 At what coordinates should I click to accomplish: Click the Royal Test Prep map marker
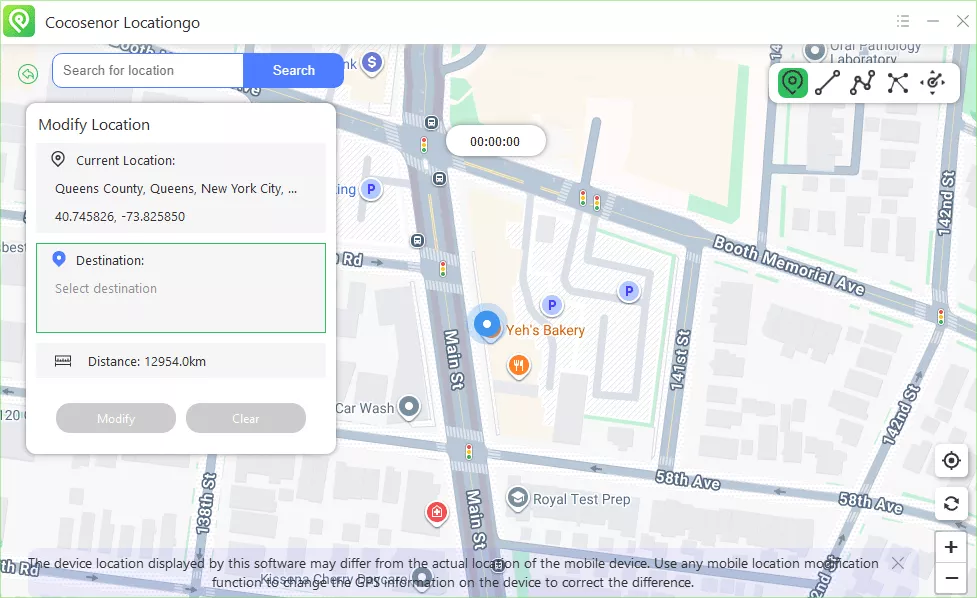pos(518,497)
